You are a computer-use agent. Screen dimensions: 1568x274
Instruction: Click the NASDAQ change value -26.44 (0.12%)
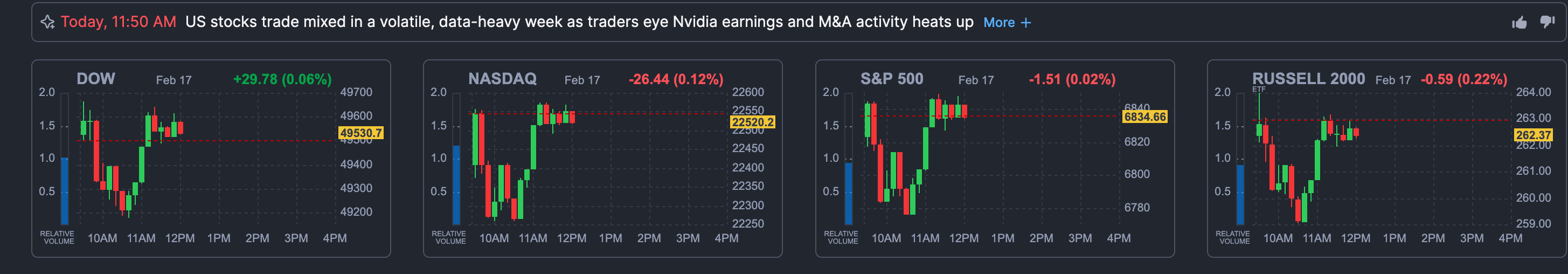click(676, 79)
